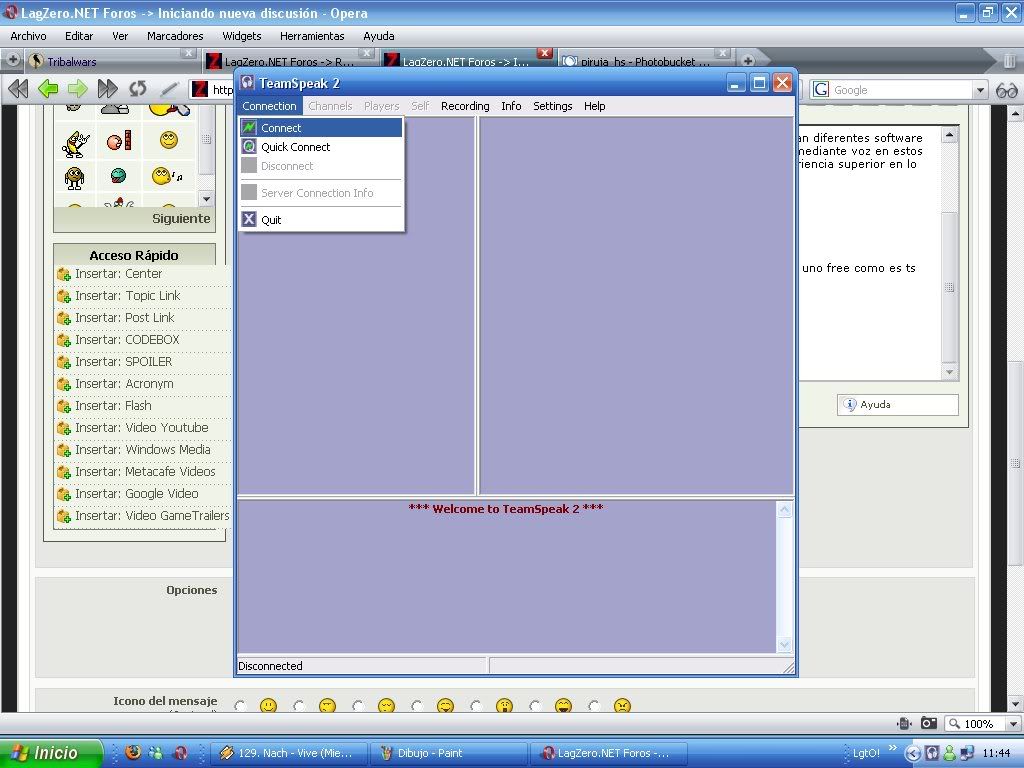
Task: Click up arrow of the text editor scrollbar
Action: click(950, 135)
